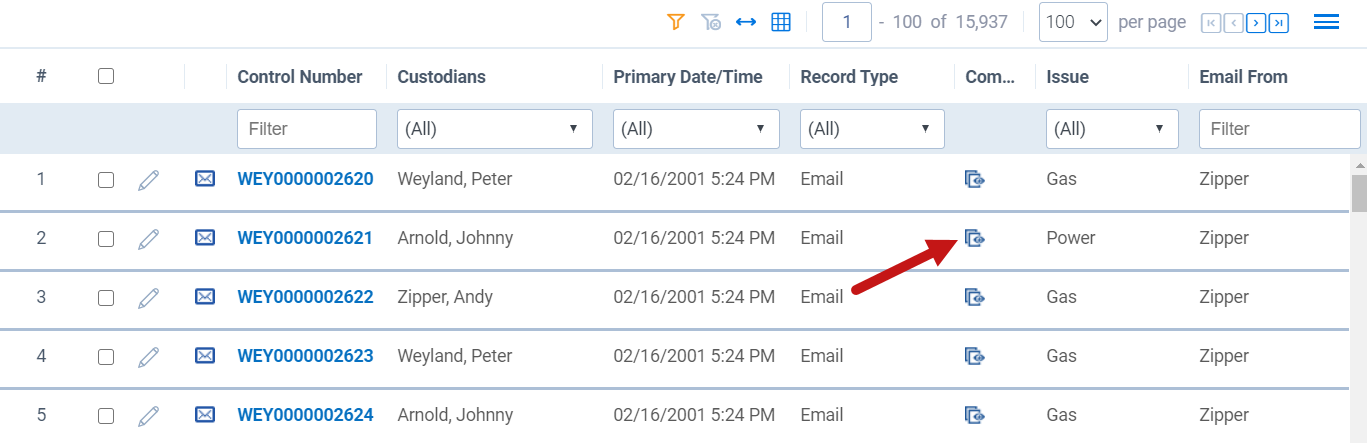This screenshot has width=1367, height=443.
Task: Sort by Control Number column header
Action: [300, 76]
